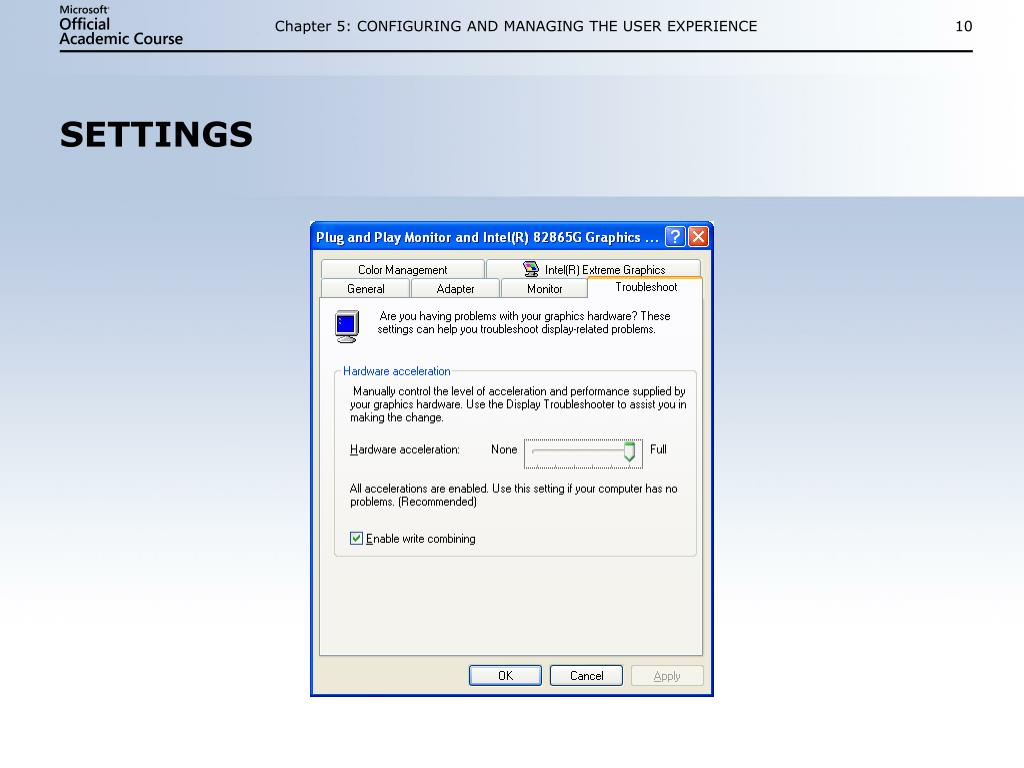
Task: Click the greyed Apply button
Action: (667, 675)
